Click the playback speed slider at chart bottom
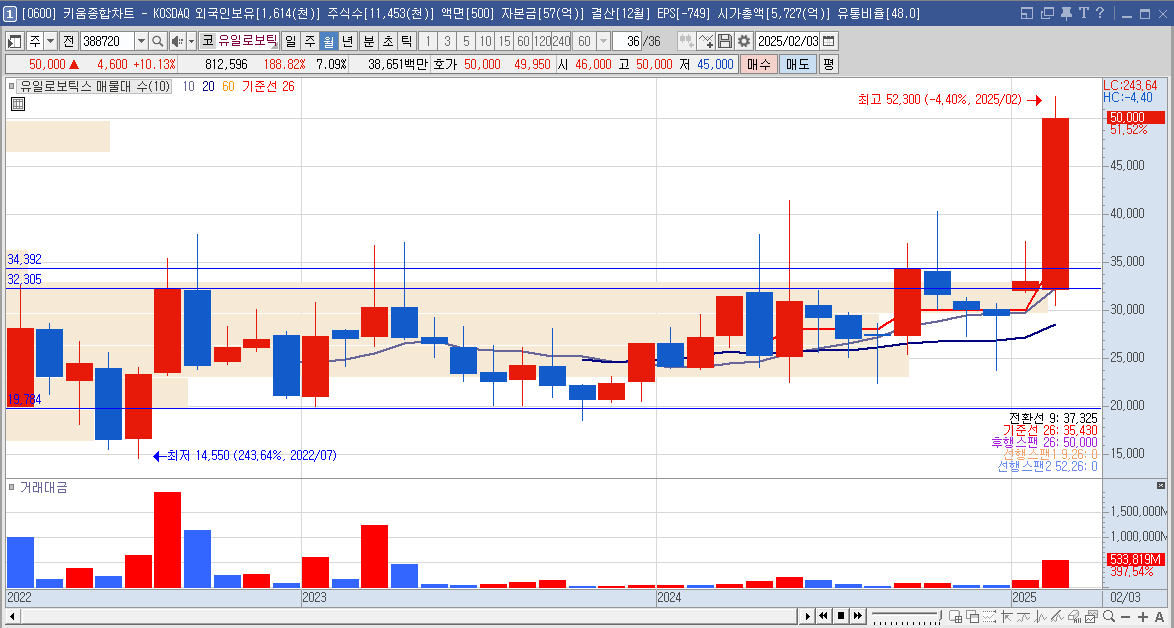This screenshot has height=628, width=1174. (x=907, y=616)
